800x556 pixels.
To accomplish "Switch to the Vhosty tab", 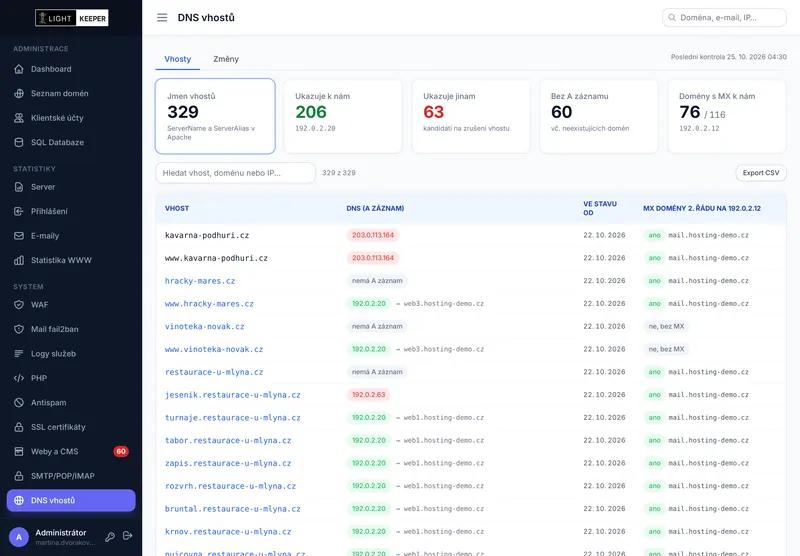I will click(178, 59).
